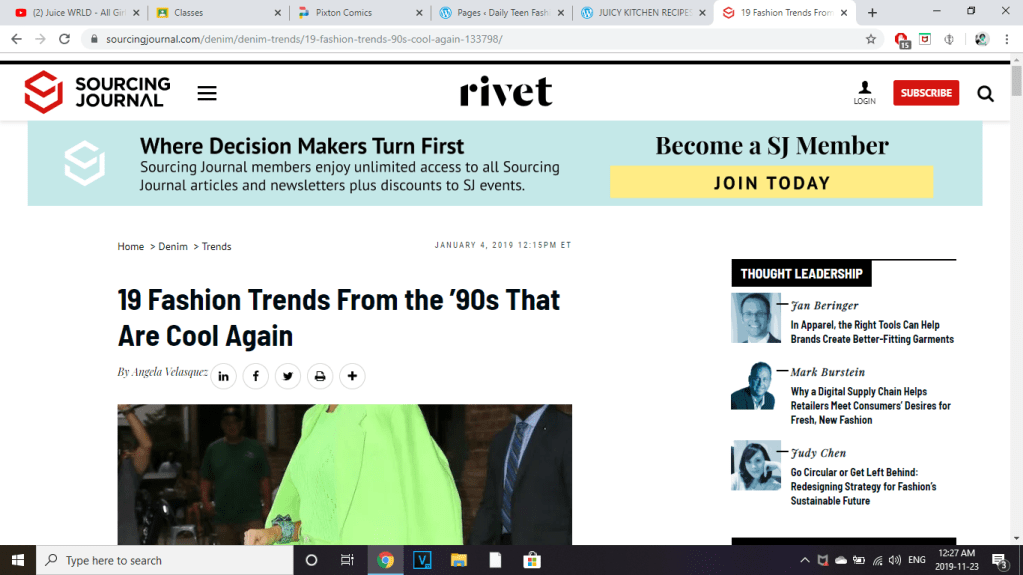Open the hamburger navigation menu
Image resolution: width=1023 pixels, height=575 pixels.
click(207, 93)
